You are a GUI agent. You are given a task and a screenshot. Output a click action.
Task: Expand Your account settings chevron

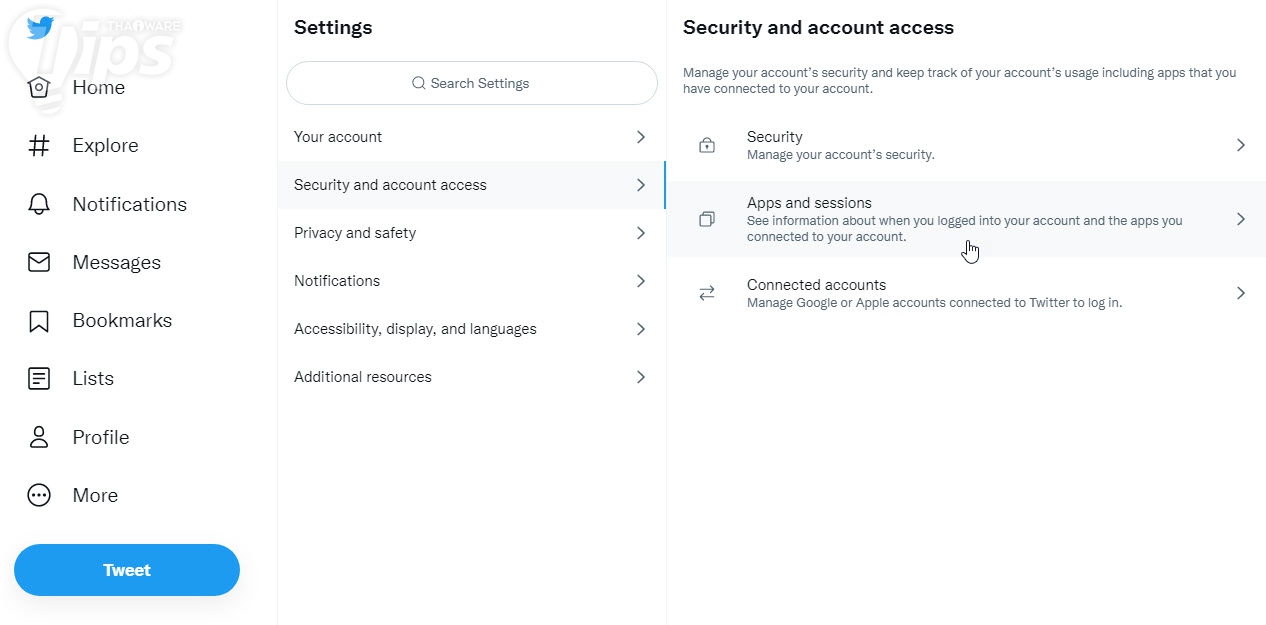pyautogui.click(x=641, y=137)
